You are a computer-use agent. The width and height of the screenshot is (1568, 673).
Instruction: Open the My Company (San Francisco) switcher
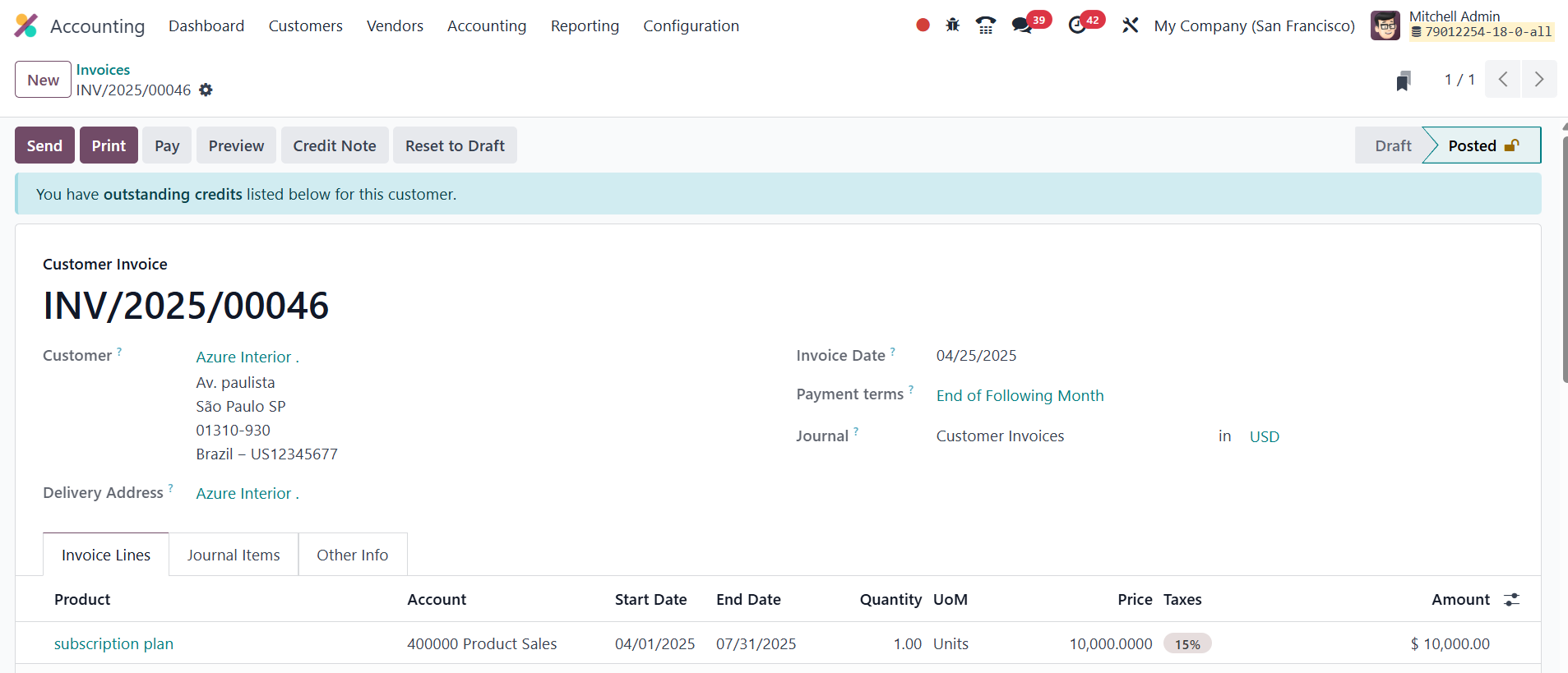tap(1254, 26)
